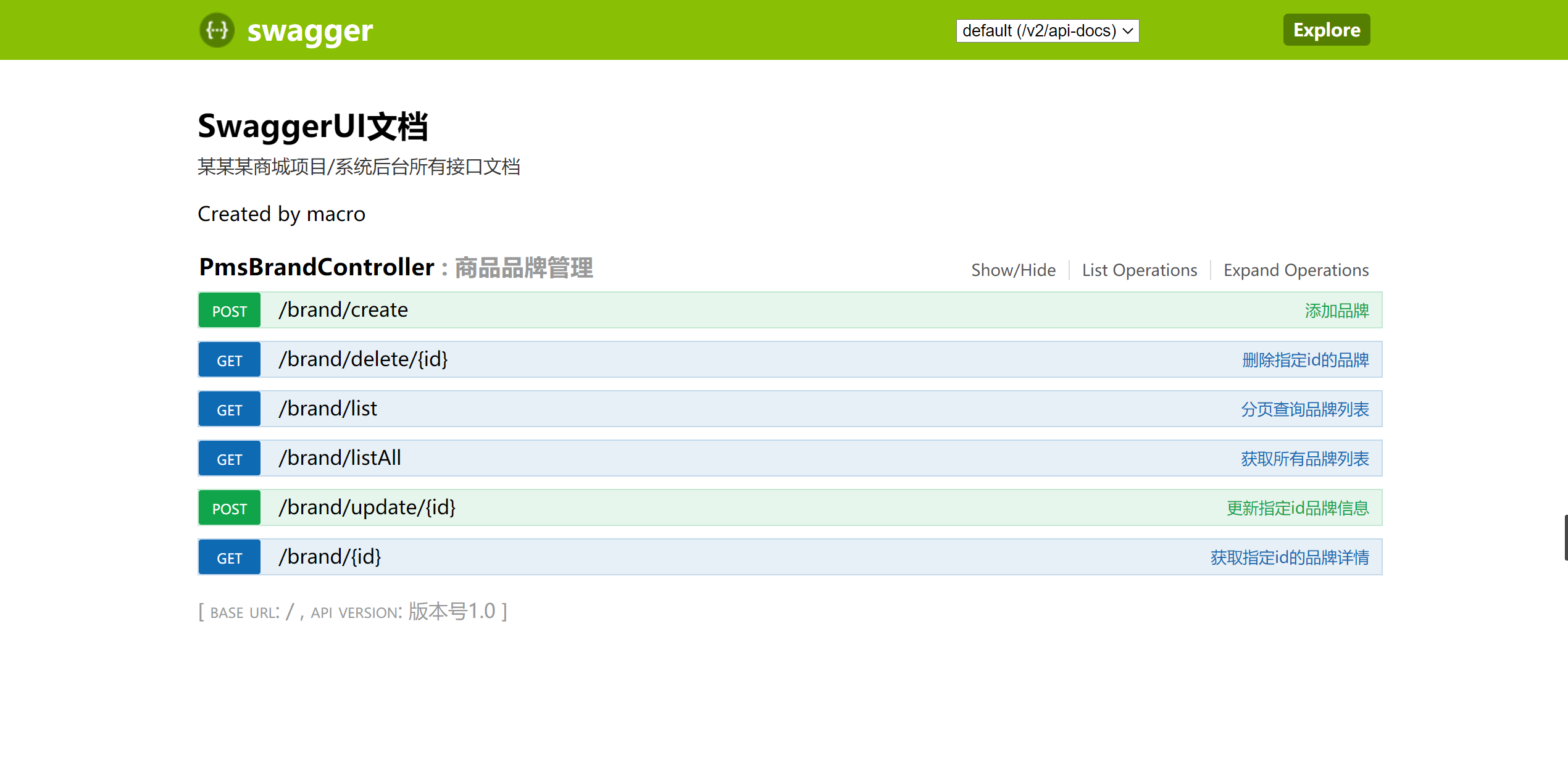This screenshot has width=1568, height=763.
Task: Click the page scrollbar thumb on right edge
Action: click(1566, 537)
